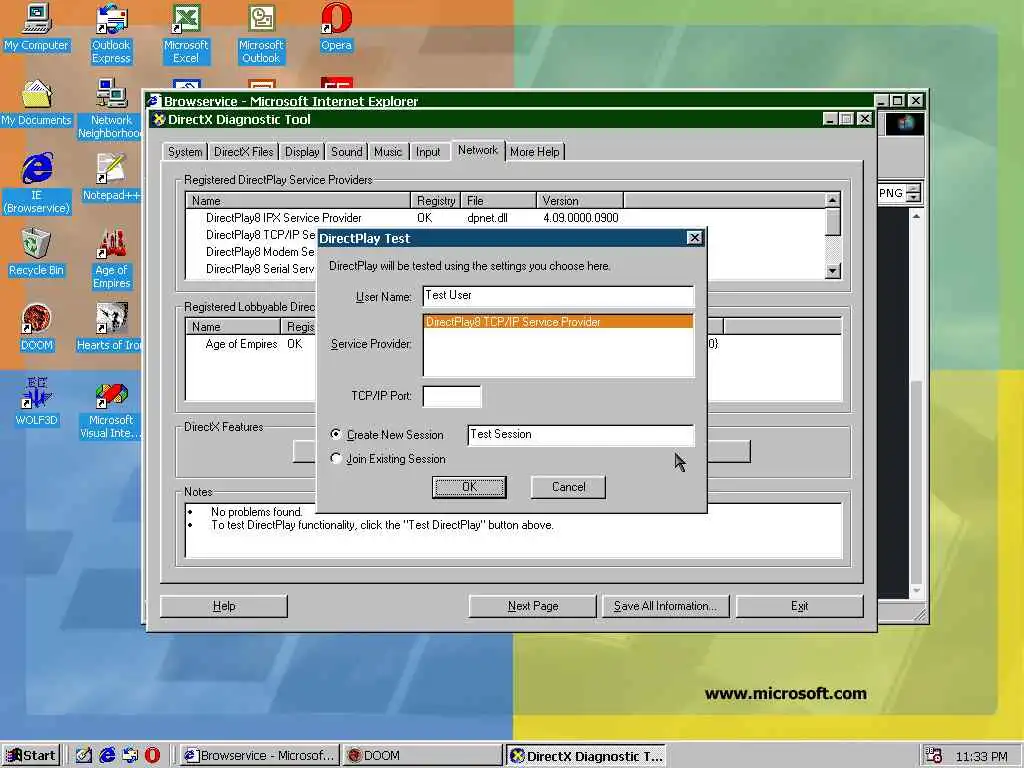
Task: Switch to the DirectX Files tab
Action: click(244, 152)
